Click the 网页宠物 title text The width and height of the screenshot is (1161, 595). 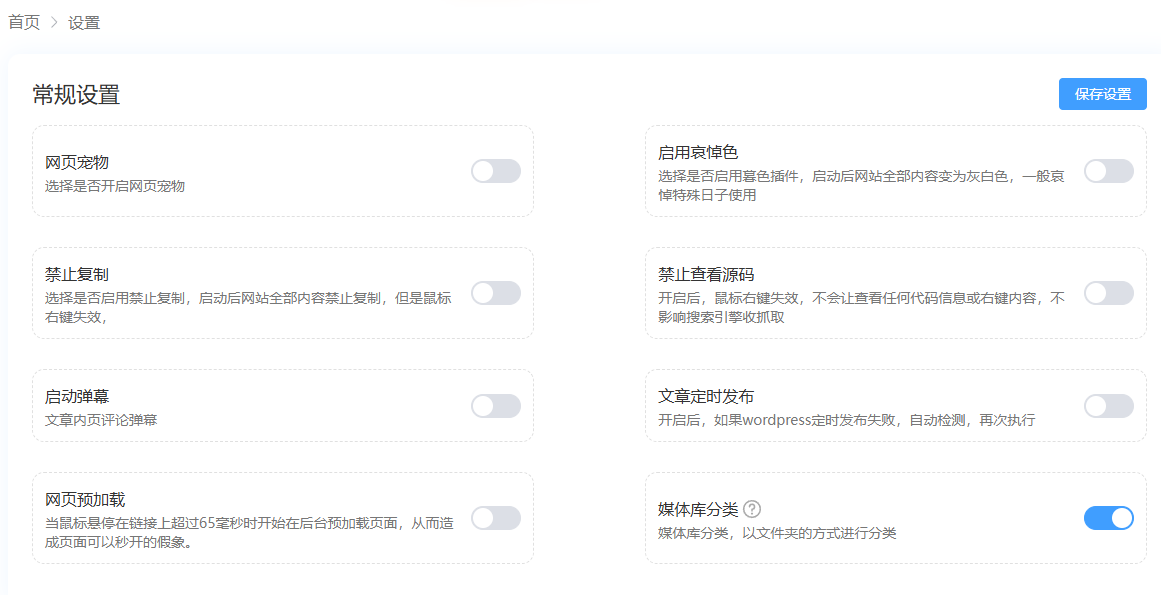pos(77,162)
